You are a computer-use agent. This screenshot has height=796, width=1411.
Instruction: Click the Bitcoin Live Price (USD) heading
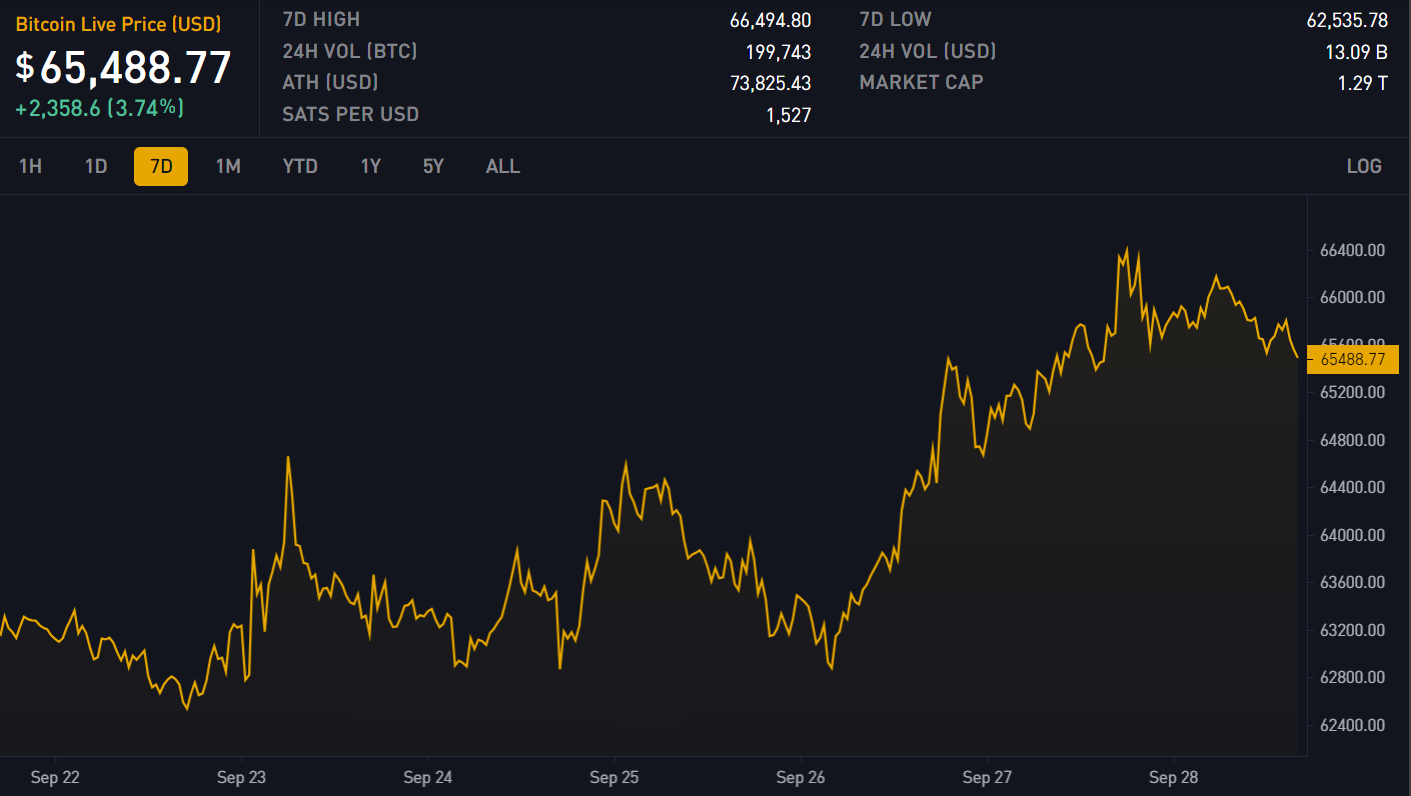(118, 24)
